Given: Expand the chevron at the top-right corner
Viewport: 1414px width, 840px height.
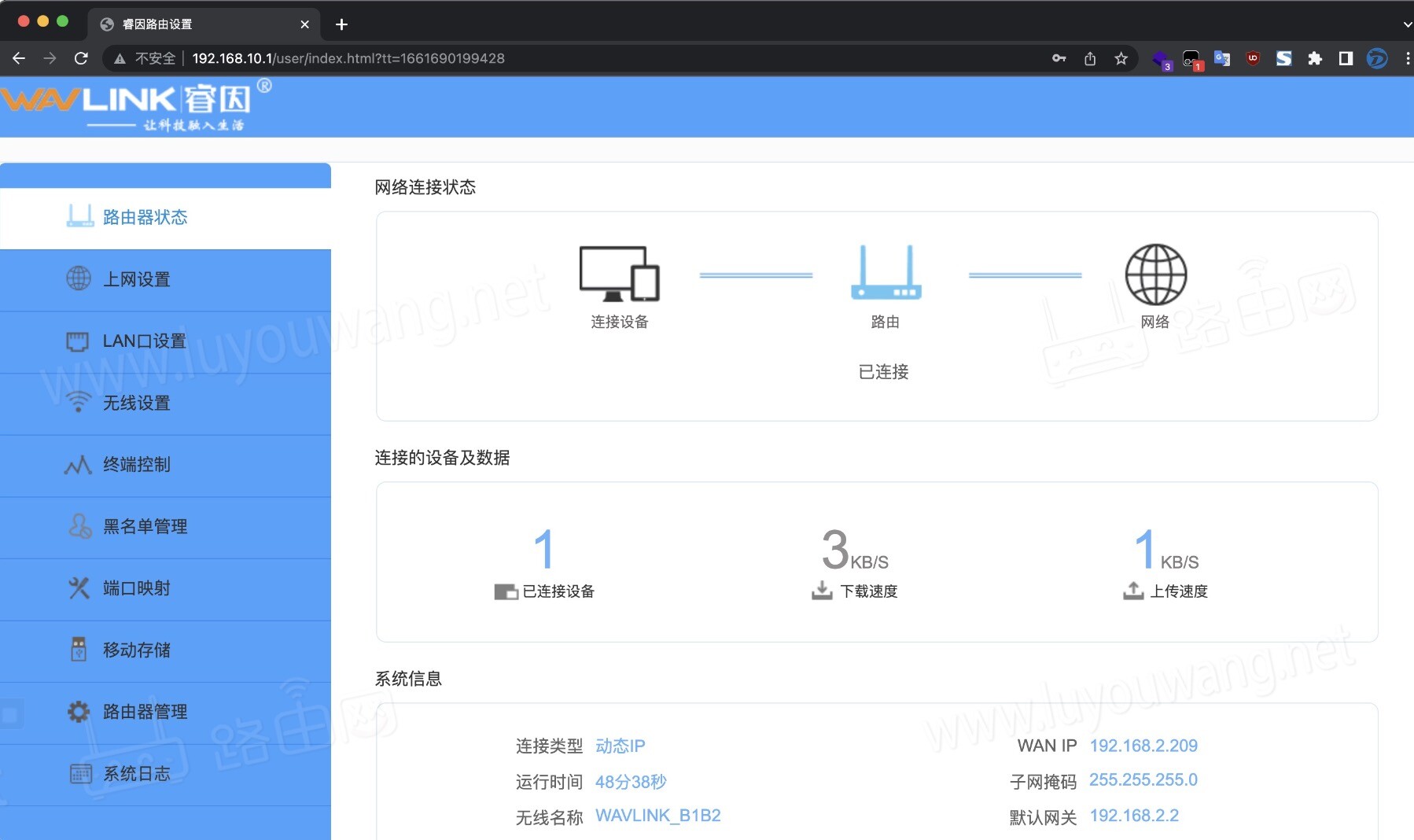Looking at the screenshot, I should (1407, 24).
